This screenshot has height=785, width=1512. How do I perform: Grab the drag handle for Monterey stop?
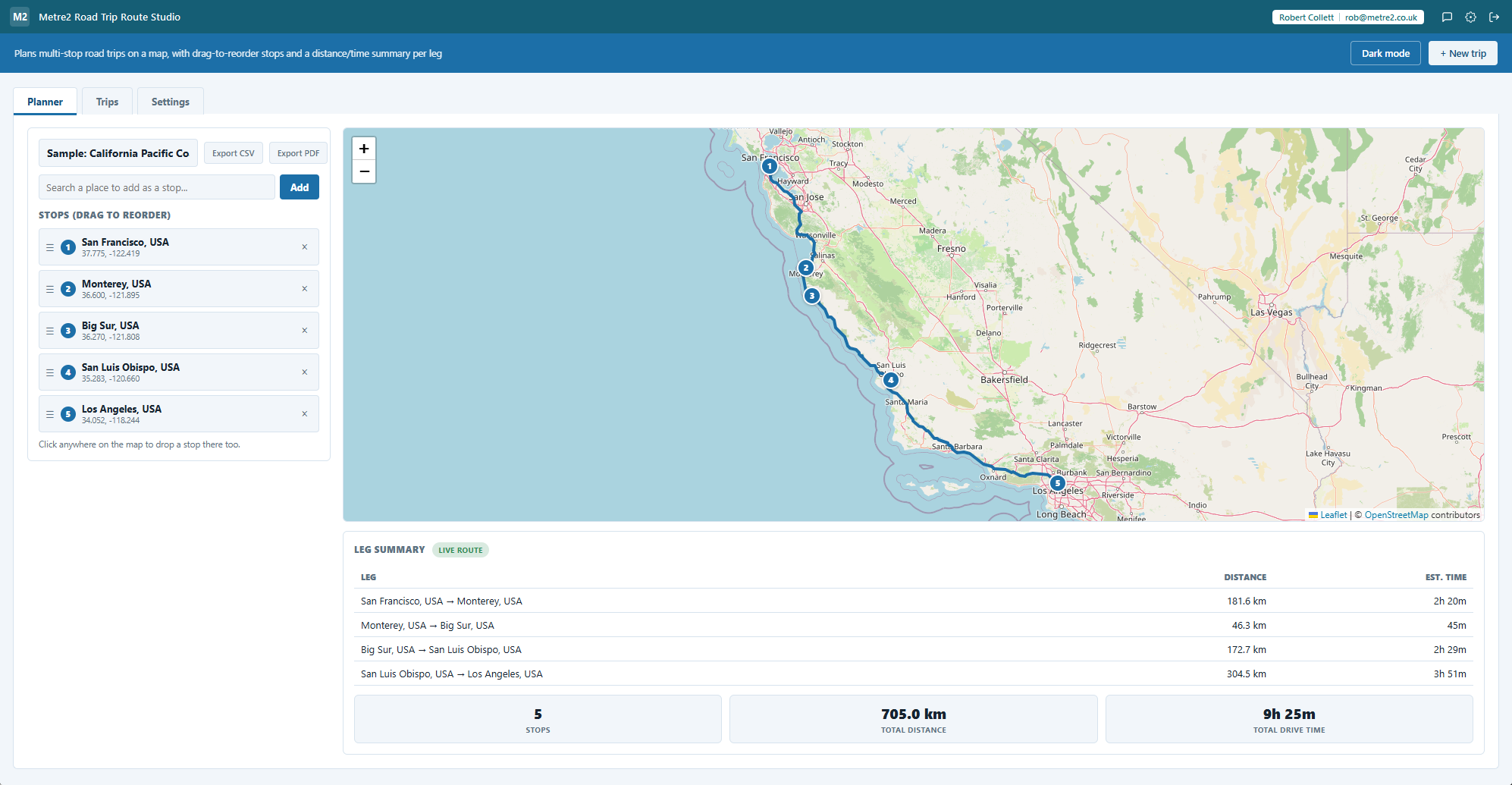pyautogui.click(x=50, y=289)
